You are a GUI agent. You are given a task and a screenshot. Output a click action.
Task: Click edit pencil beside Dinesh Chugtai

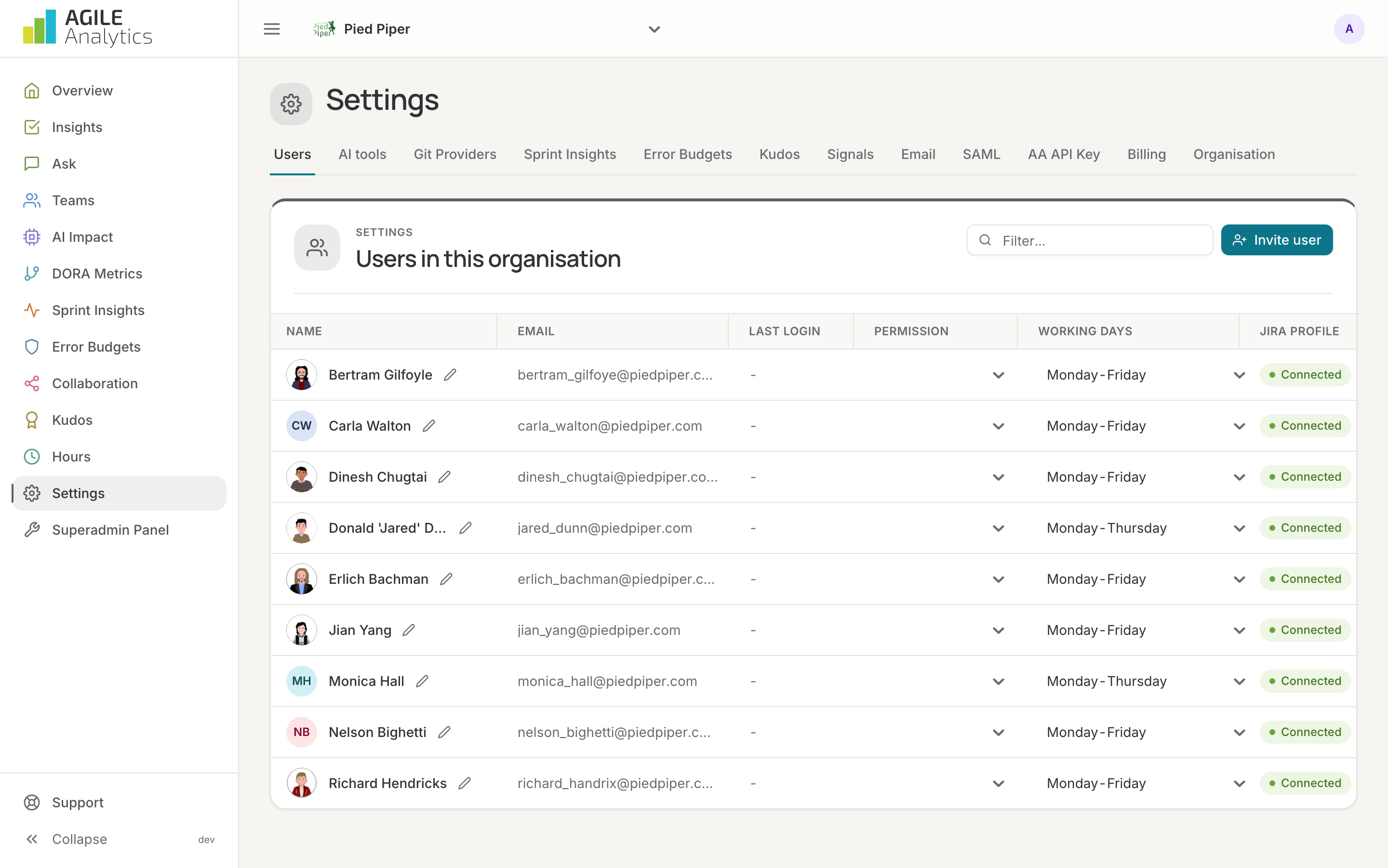(x=444, y=477)
